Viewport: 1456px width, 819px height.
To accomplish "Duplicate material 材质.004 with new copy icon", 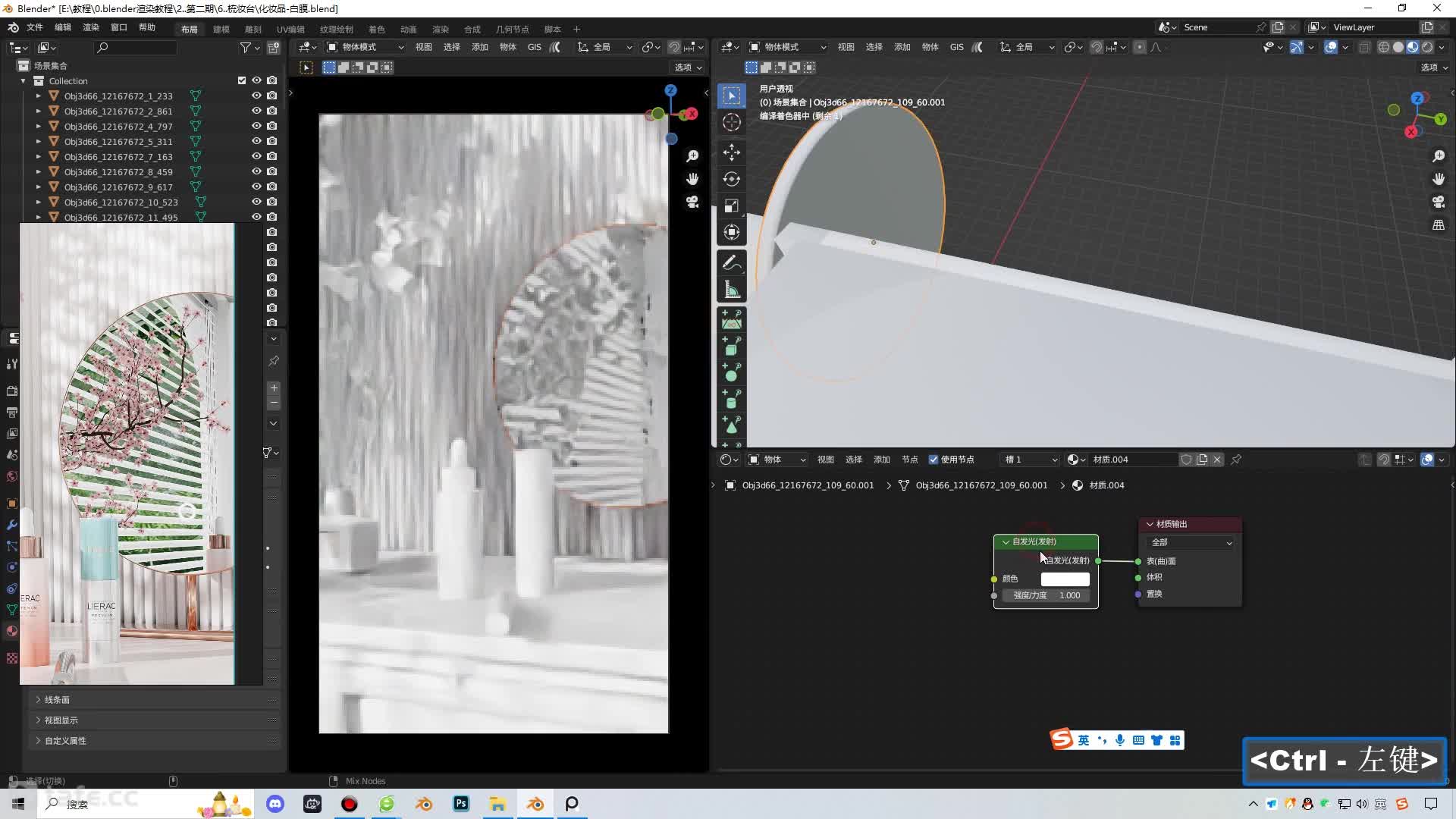I will point(1202,460).
